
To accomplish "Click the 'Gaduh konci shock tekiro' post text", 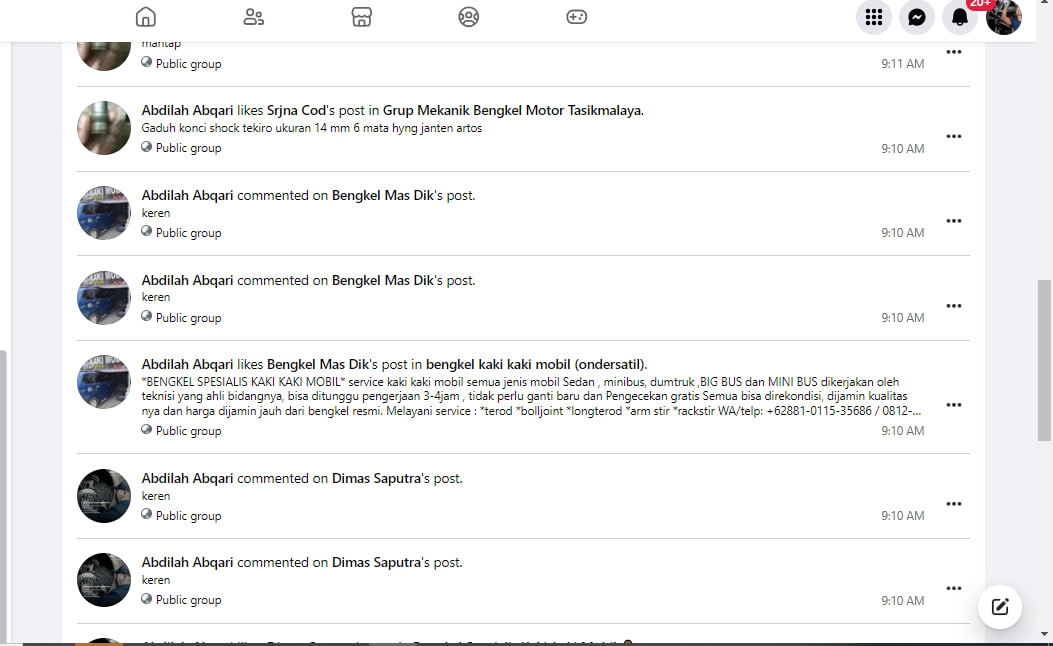I will pos(312,128).
